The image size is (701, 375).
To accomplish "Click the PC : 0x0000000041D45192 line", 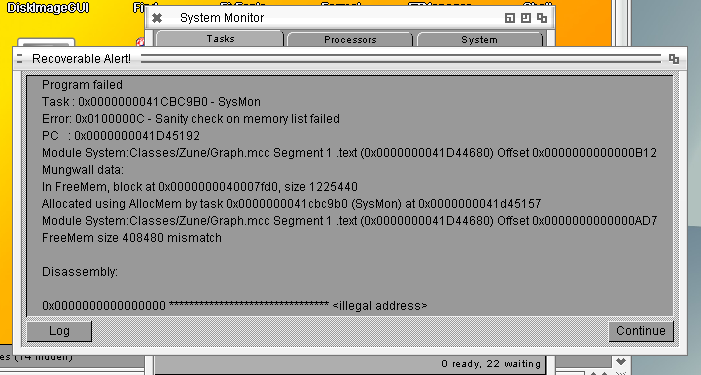I will [x=121, y=136].
